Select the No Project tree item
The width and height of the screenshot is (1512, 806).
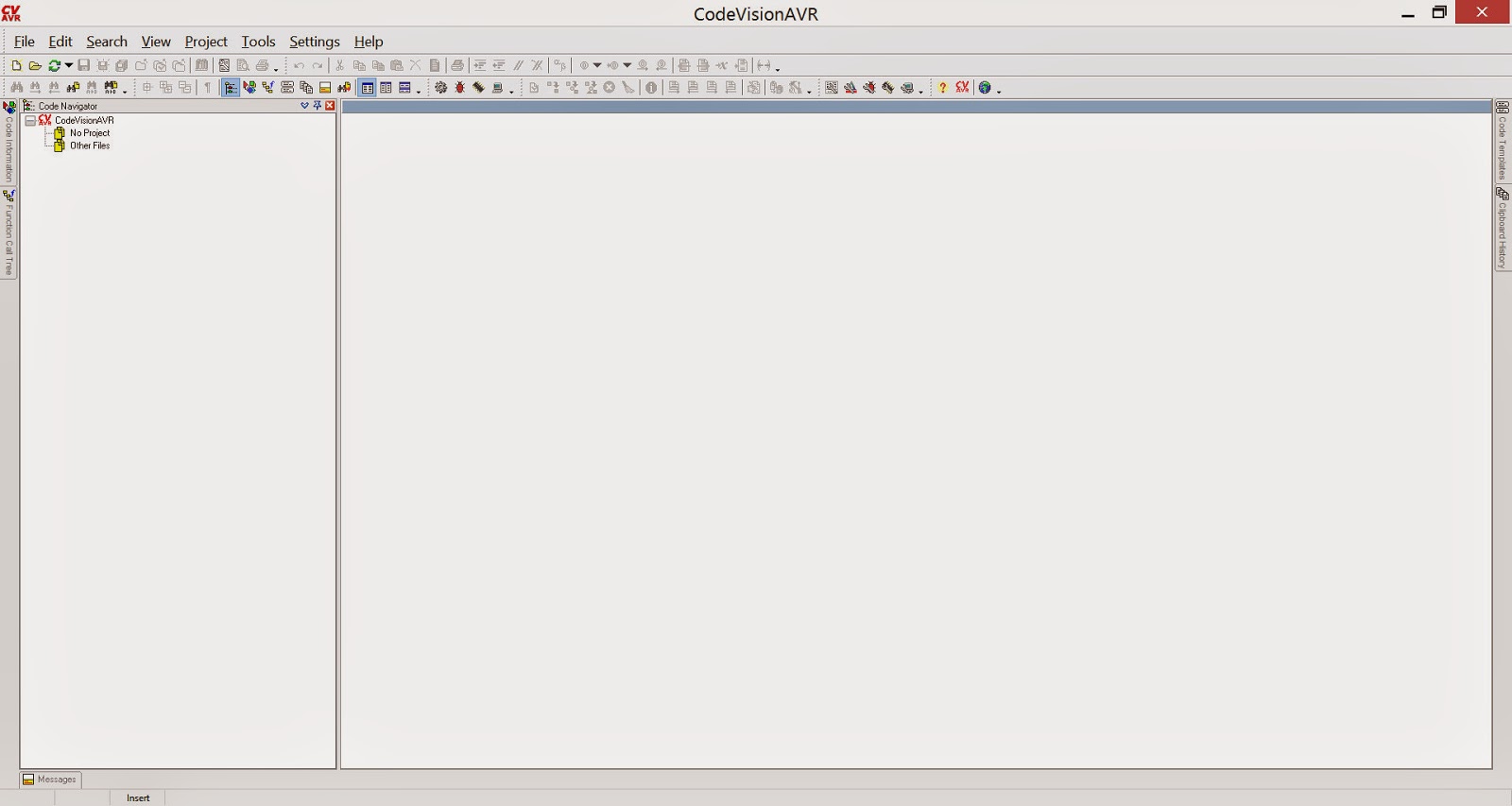click(90, 133)
